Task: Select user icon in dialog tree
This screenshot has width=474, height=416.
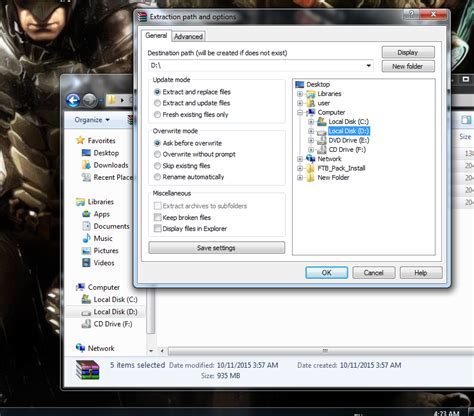Action: pos(311,103)
